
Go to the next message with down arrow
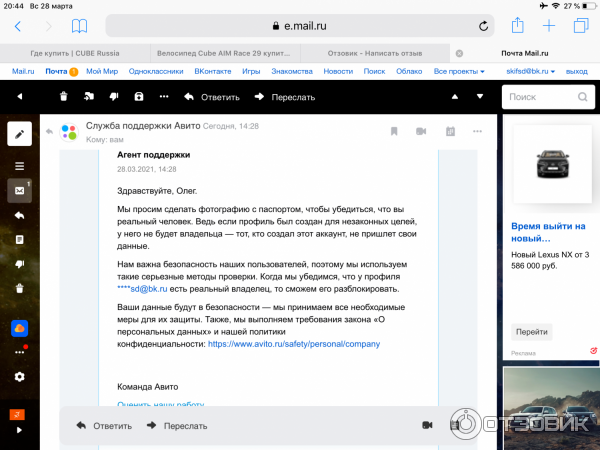pyautogui.click(x=479, y=97)
